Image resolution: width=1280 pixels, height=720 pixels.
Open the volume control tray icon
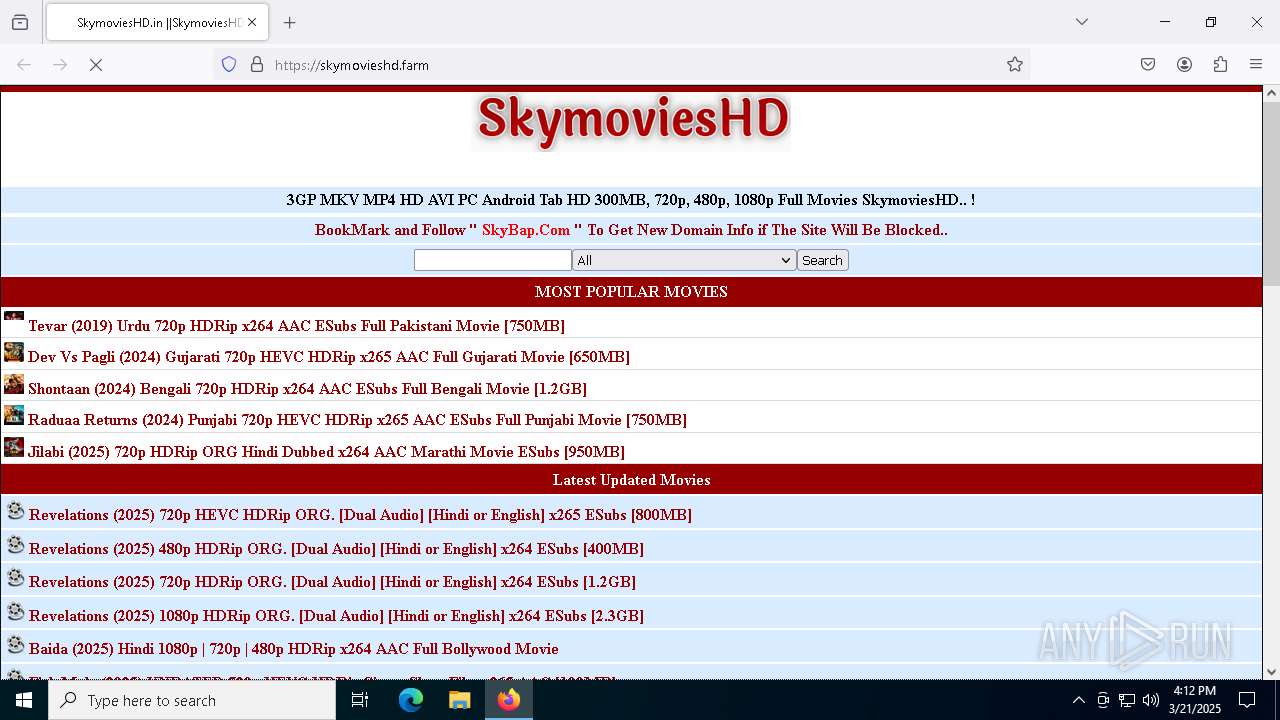point(1151,700)
